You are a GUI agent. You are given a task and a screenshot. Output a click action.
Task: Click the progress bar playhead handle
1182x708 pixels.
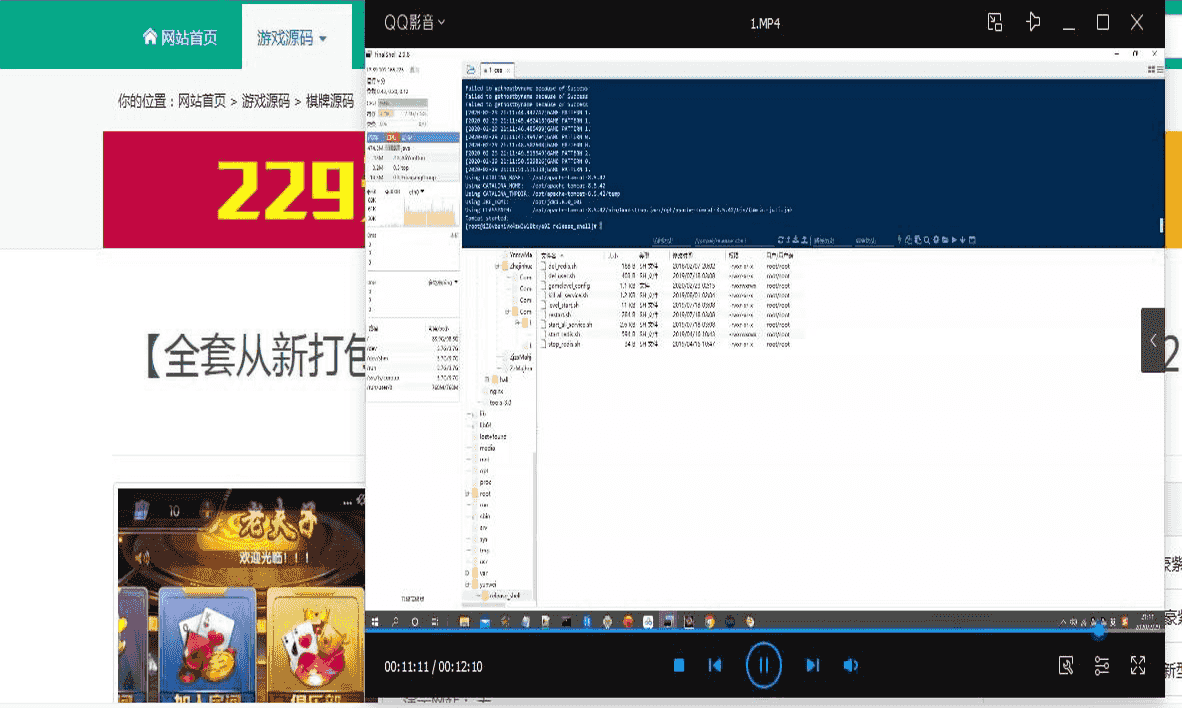[1098, 630]
